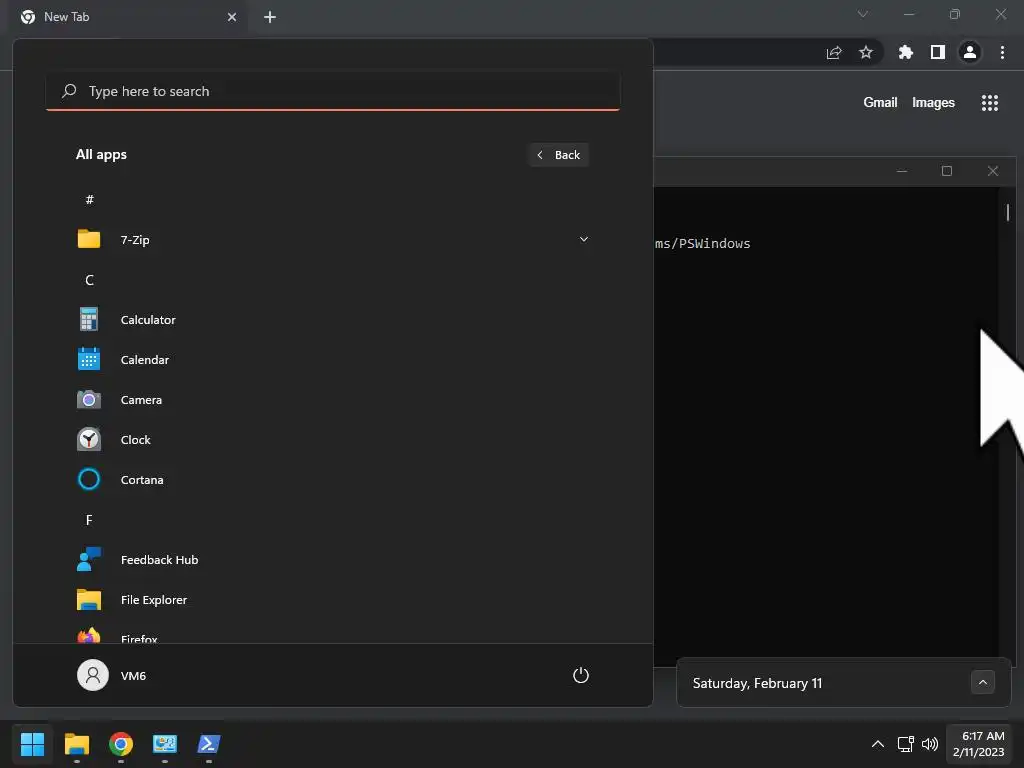Click the Windows Start button on taskbar
The image size is (1024, 768).
click(32, 744)
